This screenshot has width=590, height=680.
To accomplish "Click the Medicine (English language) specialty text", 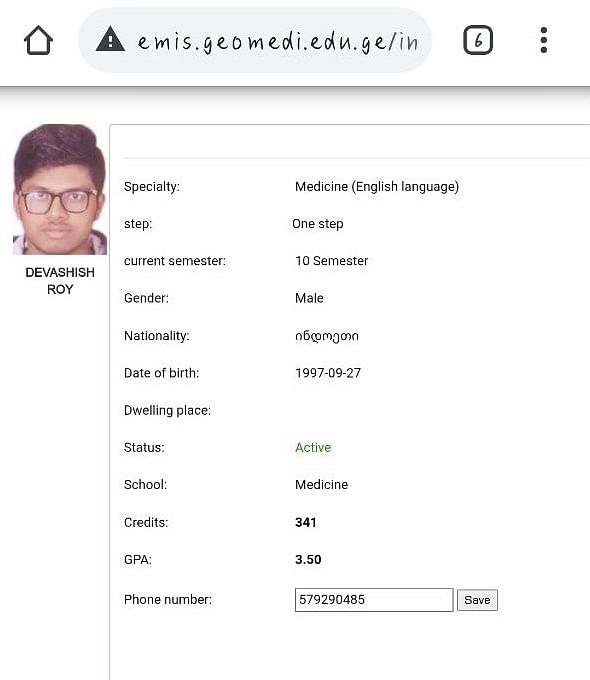I will point(377,186).
